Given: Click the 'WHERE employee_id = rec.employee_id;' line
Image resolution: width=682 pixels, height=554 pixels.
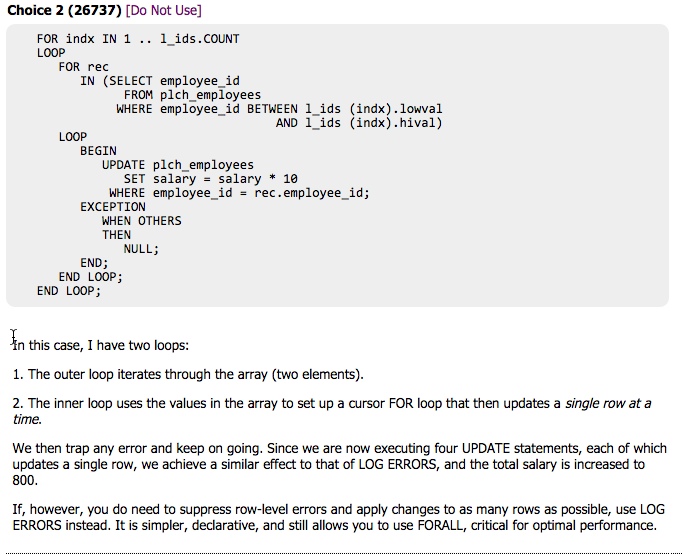Looking at the screenshot, I should tap(239, 193).
